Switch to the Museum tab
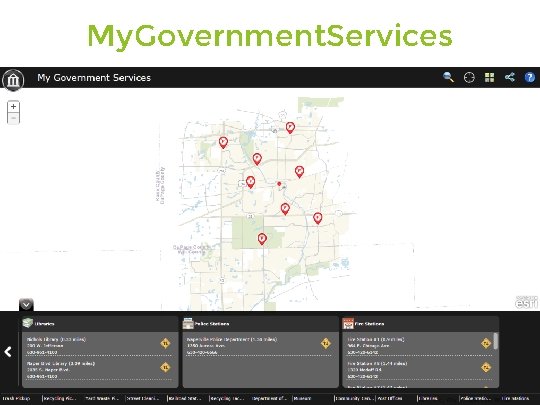540x405 pixels. pyautogui.click(x=303, y=398)
